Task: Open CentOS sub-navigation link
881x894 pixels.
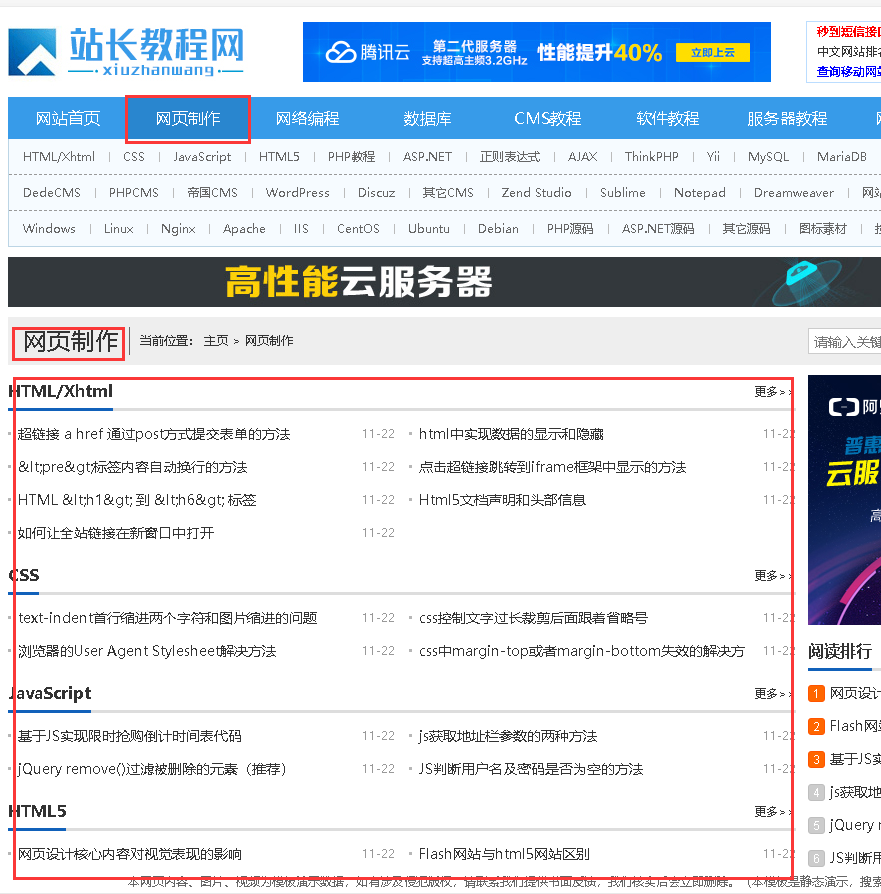Action: [358, 229]
